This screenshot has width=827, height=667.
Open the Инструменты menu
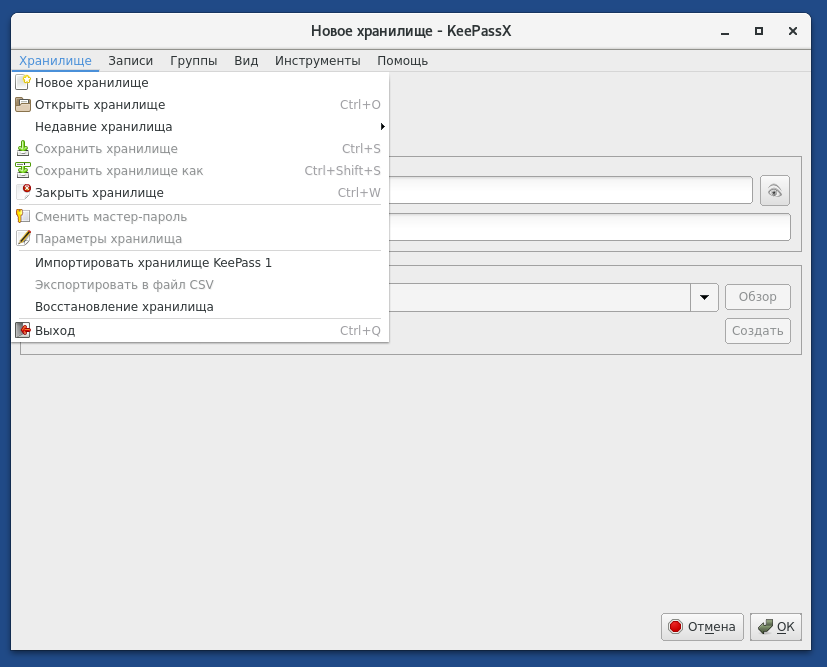point(317,61)
